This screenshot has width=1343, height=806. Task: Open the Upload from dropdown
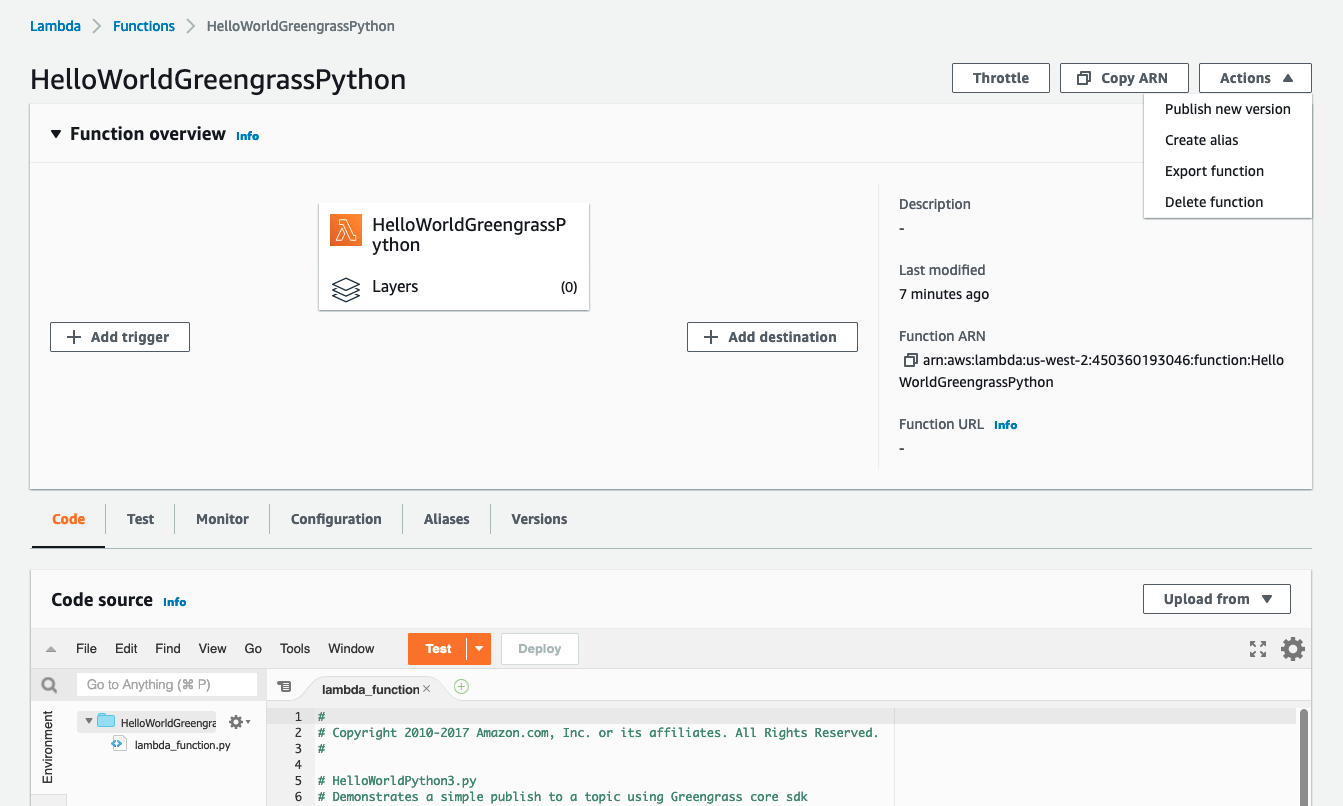pos(1216,599)
